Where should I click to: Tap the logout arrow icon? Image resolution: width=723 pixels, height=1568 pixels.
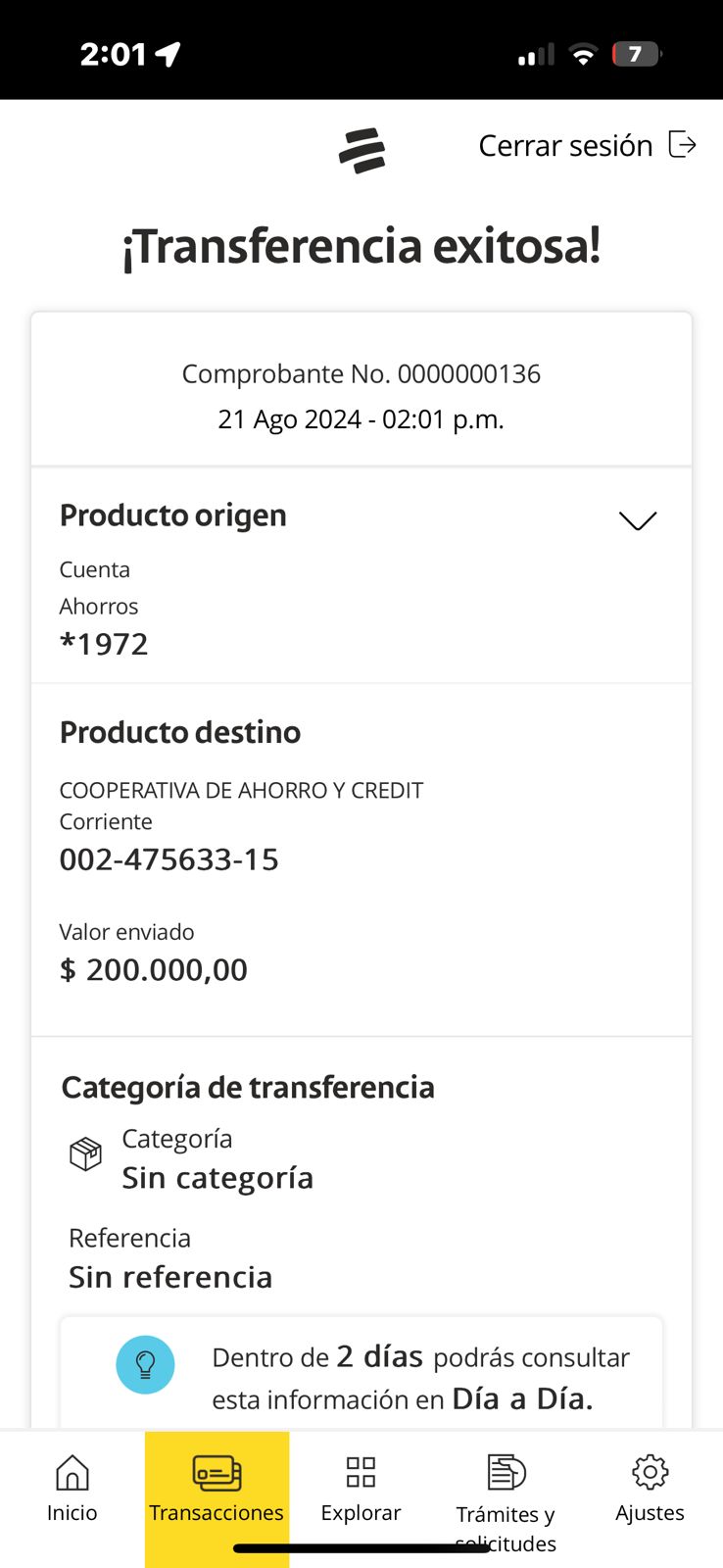(x=682, y=145)
